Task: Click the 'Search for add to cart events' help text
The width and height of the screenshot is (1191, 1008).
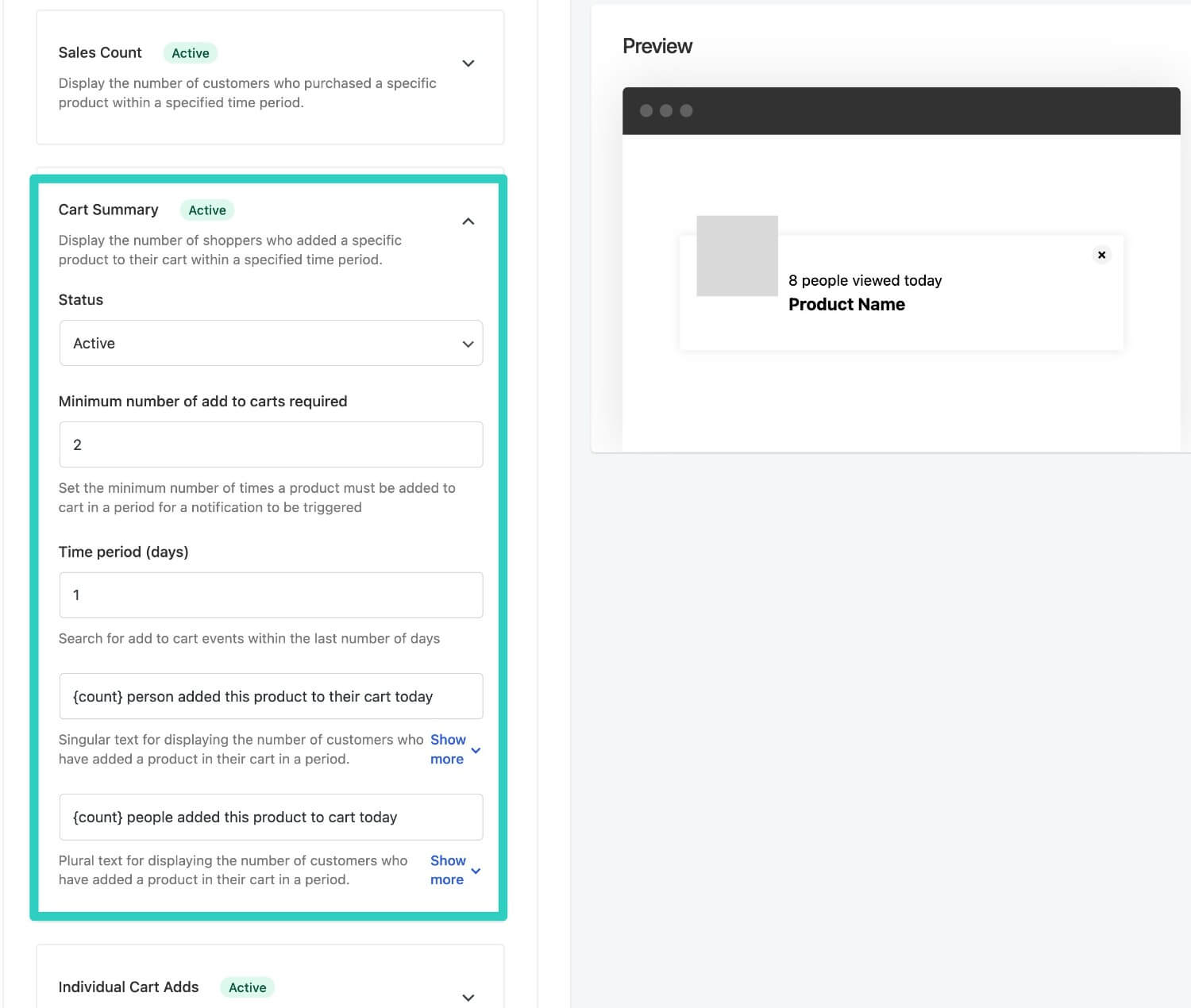Action: pos(249,638)
